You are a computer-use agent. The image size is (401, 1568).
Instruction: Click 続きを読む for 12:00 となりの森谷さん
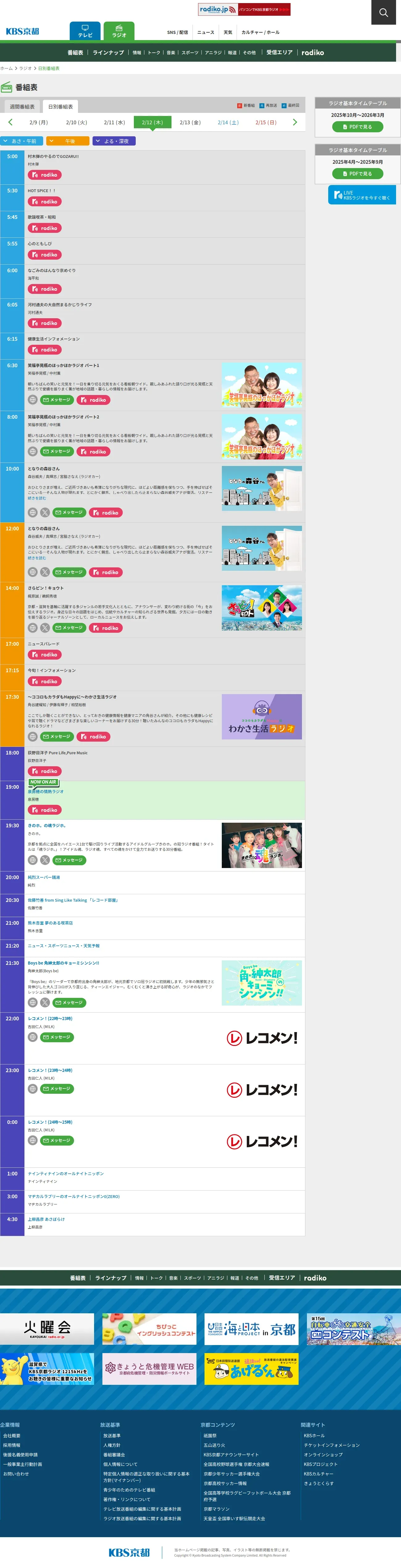(x=36, y=558)
